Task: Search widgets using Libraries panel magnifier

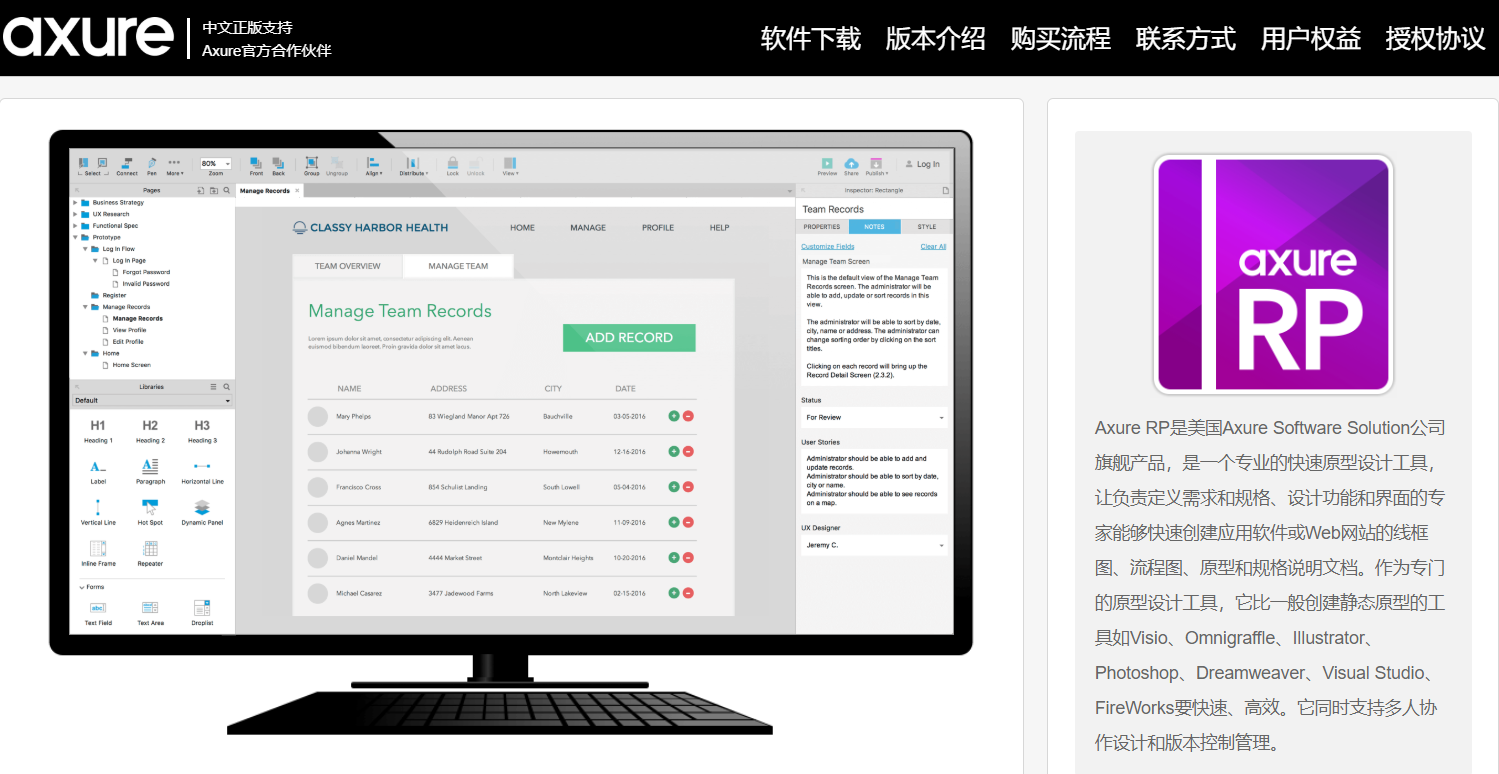Action: [x=227, y=386]
